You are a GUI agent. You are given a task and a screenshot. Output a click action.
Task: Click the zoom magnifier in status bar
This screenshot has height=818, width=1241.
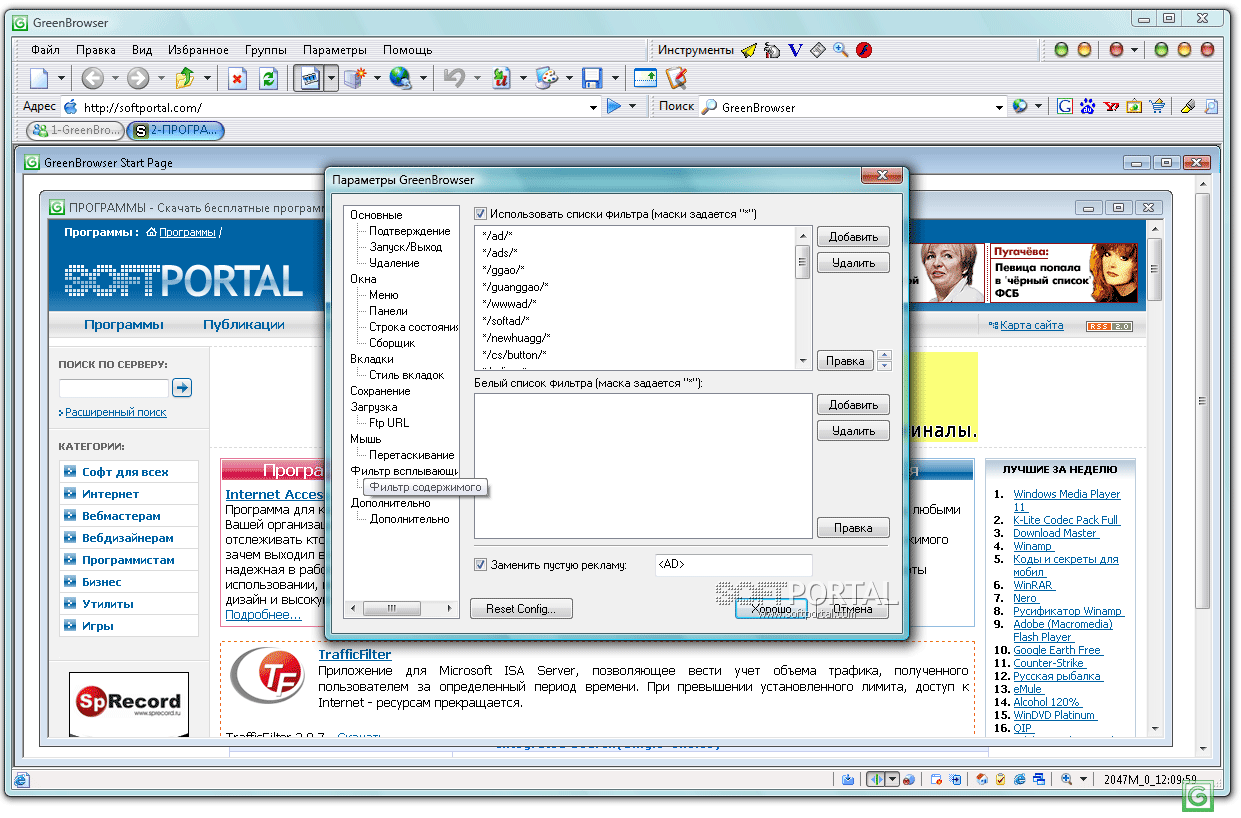point(1067,780)
